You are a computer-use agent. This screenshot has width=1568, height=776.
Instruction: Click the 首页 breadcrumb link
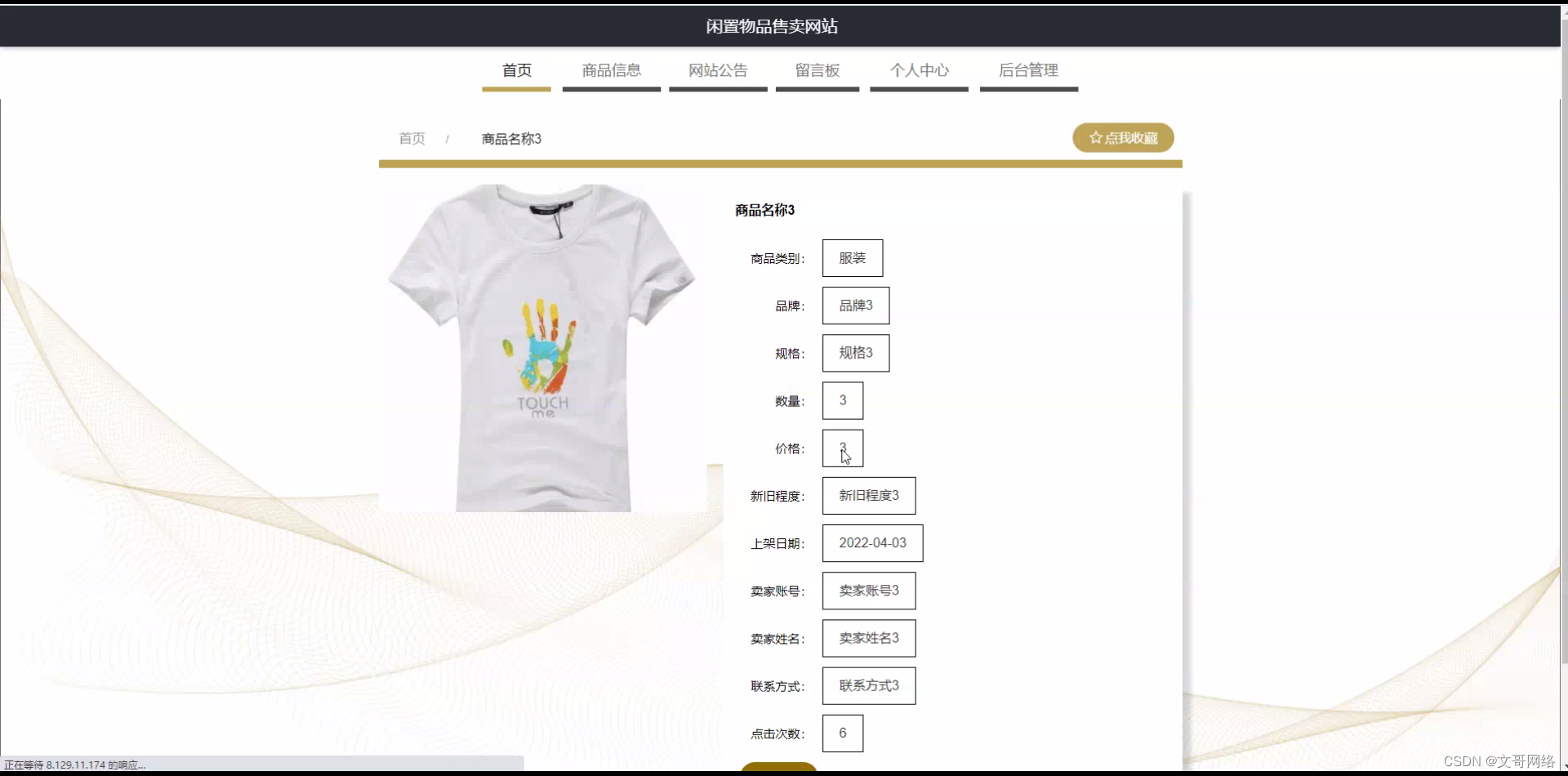412,138
